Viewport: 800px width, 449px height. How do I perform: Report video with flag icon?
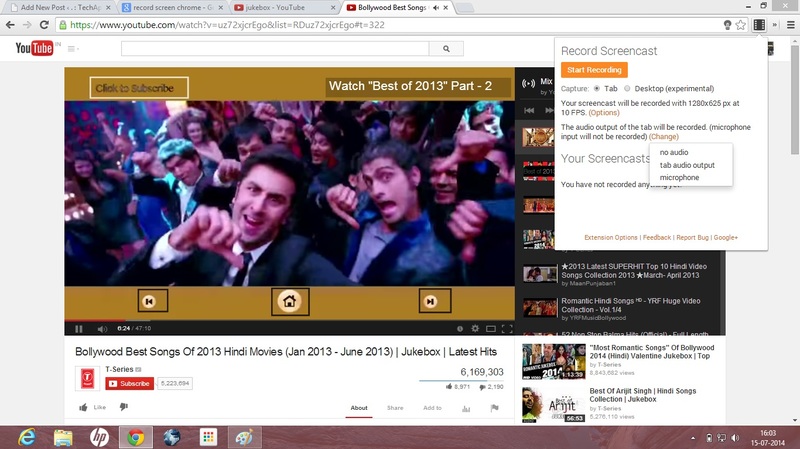[x=494, y=408]
